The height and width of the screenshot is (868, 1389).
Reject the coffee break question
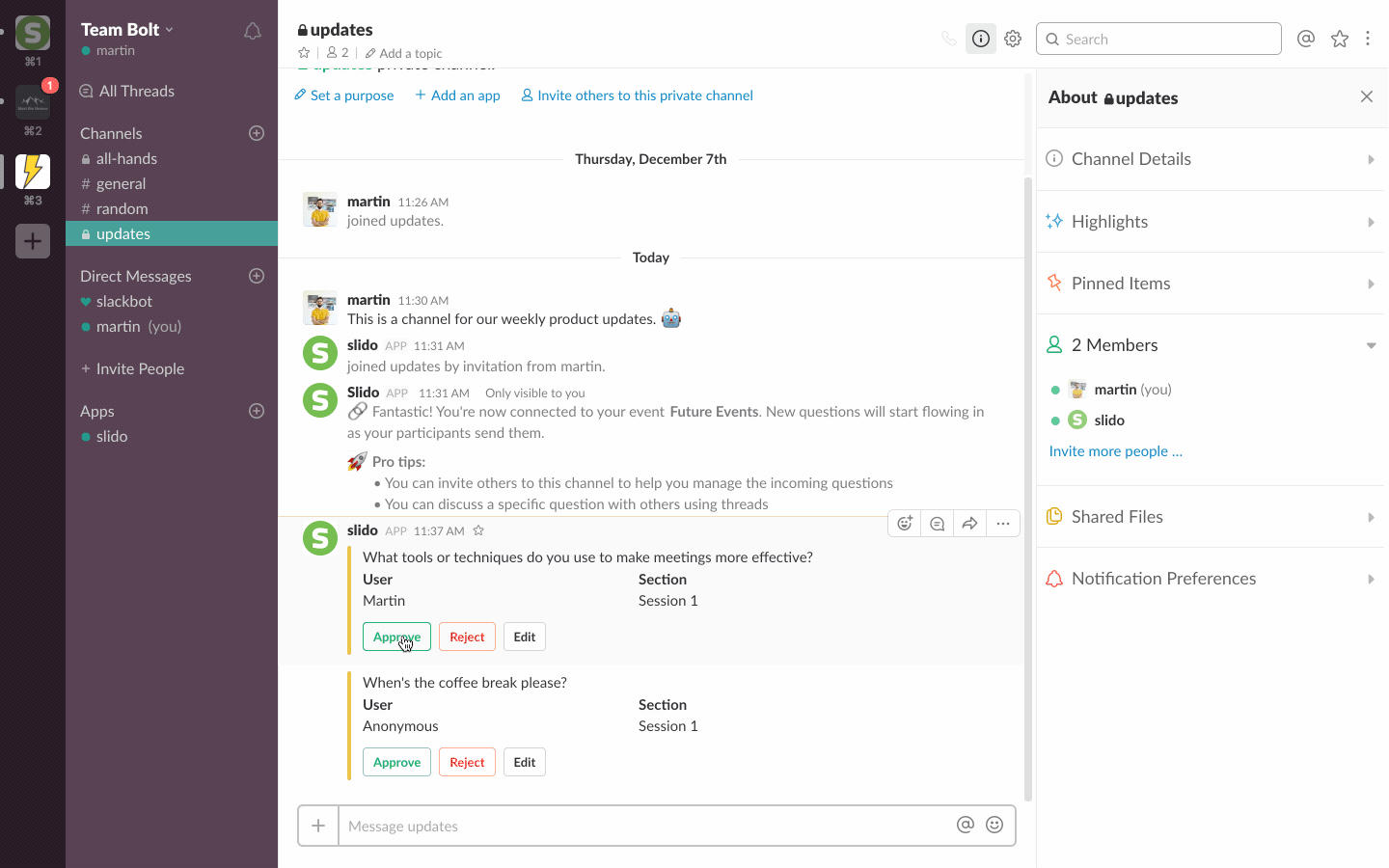pos(467,762)
